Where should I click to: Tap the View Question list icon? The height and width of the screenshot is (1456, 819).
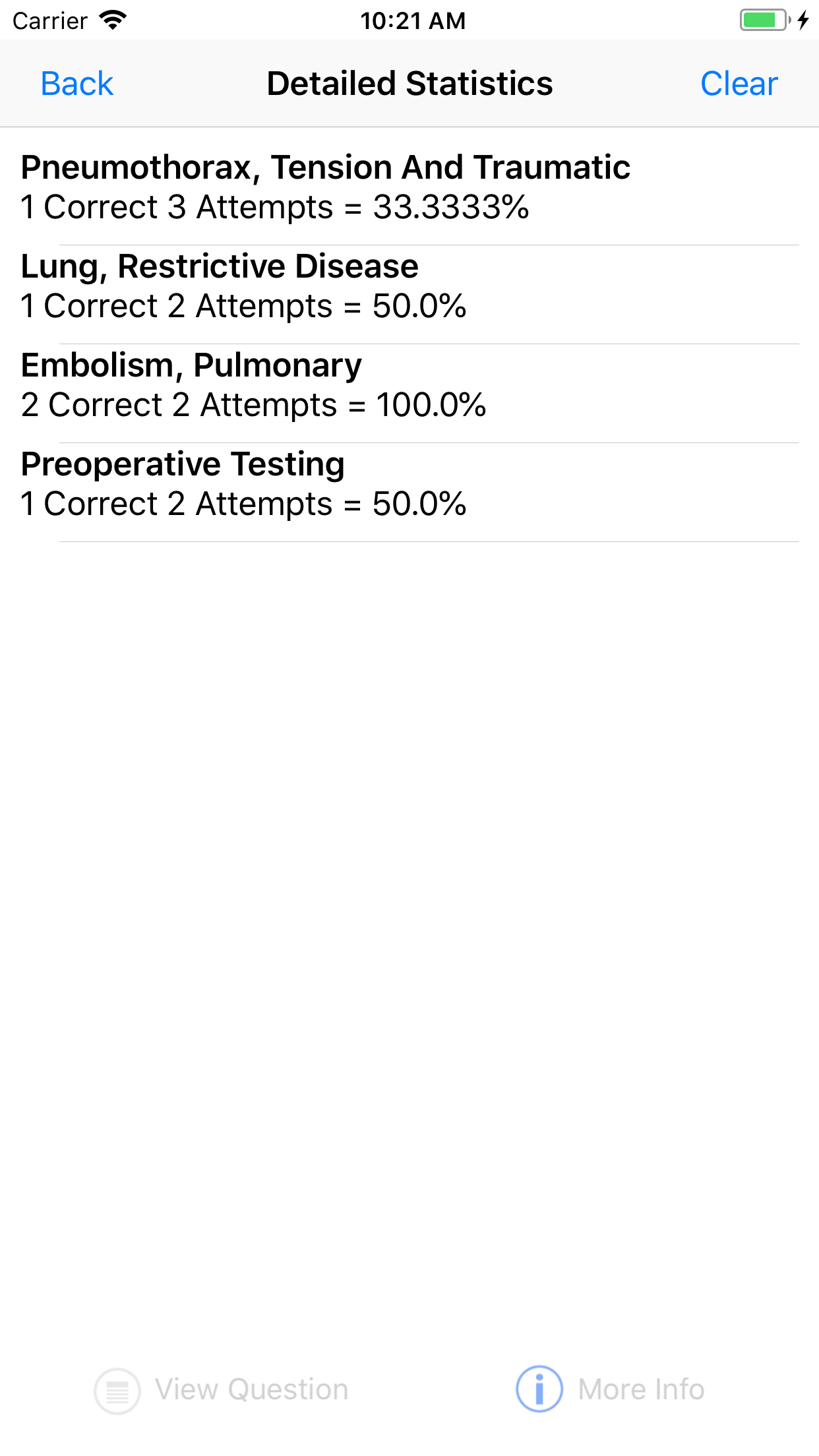pos(117,1390)
